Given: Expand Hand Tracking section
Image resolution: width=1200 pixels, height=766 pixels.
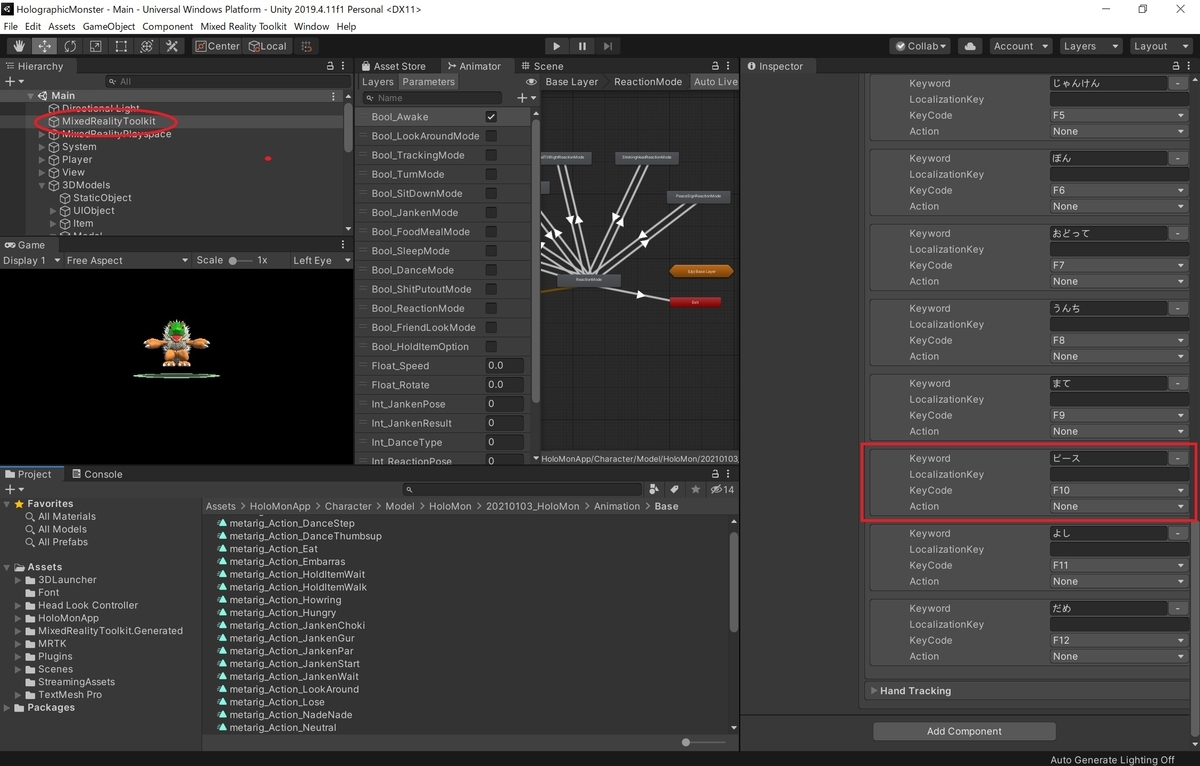Looking at the screenshot, I should pyautogui.click(x=875, y=691).
